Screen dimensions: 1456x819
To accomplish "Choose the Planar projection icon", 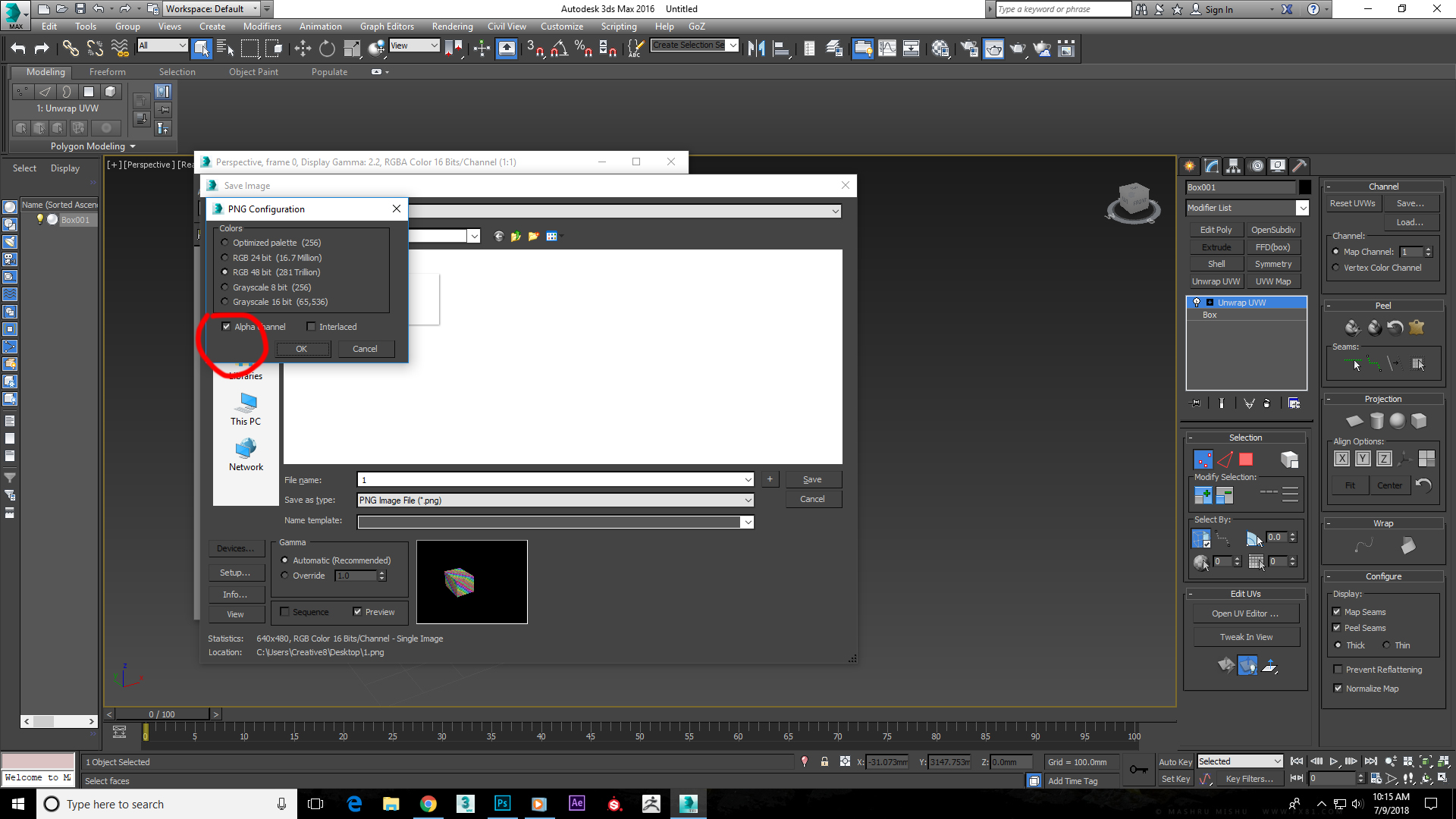I will pyautogui.click(x=1354, y=421).
